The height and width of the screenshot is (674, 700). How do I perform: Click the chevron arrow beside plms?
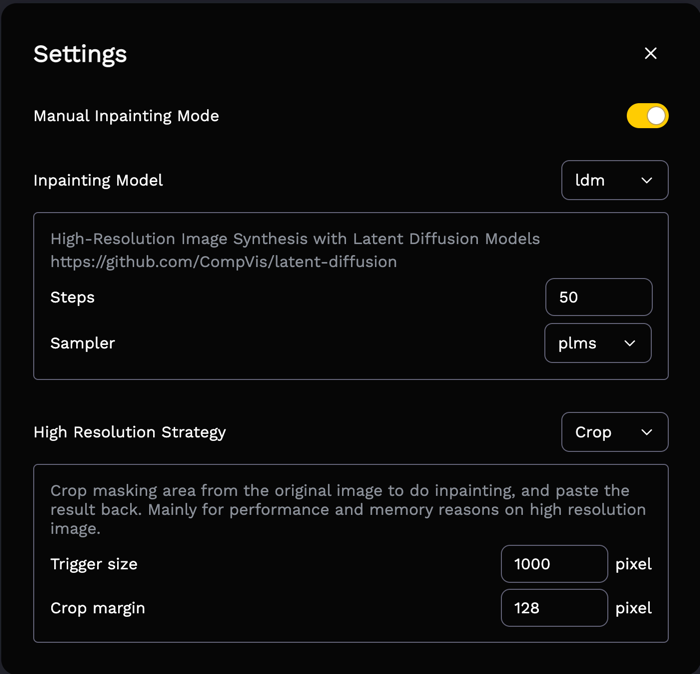[x=629, y=343]
